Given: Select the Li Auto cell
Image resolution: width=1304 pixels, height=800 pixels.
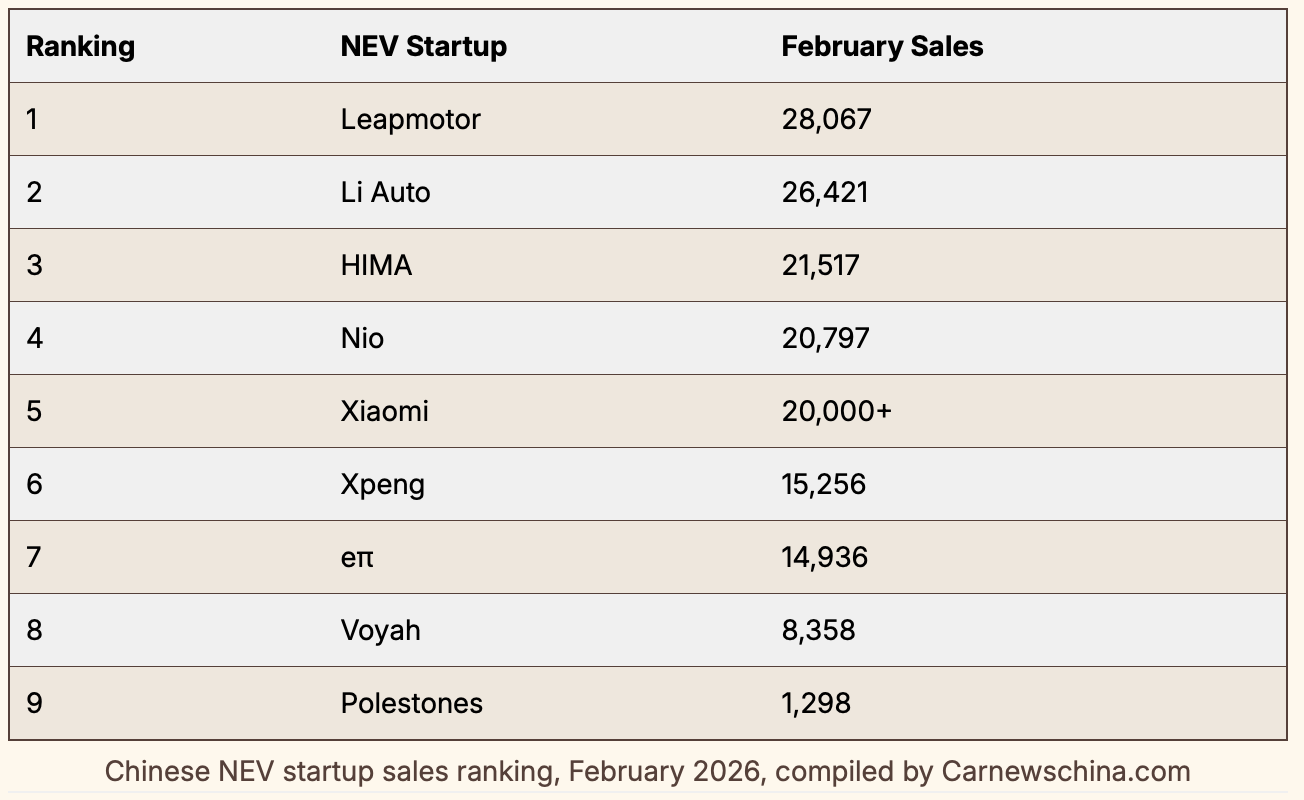Looking at the screenshot, I should (385, 192).
